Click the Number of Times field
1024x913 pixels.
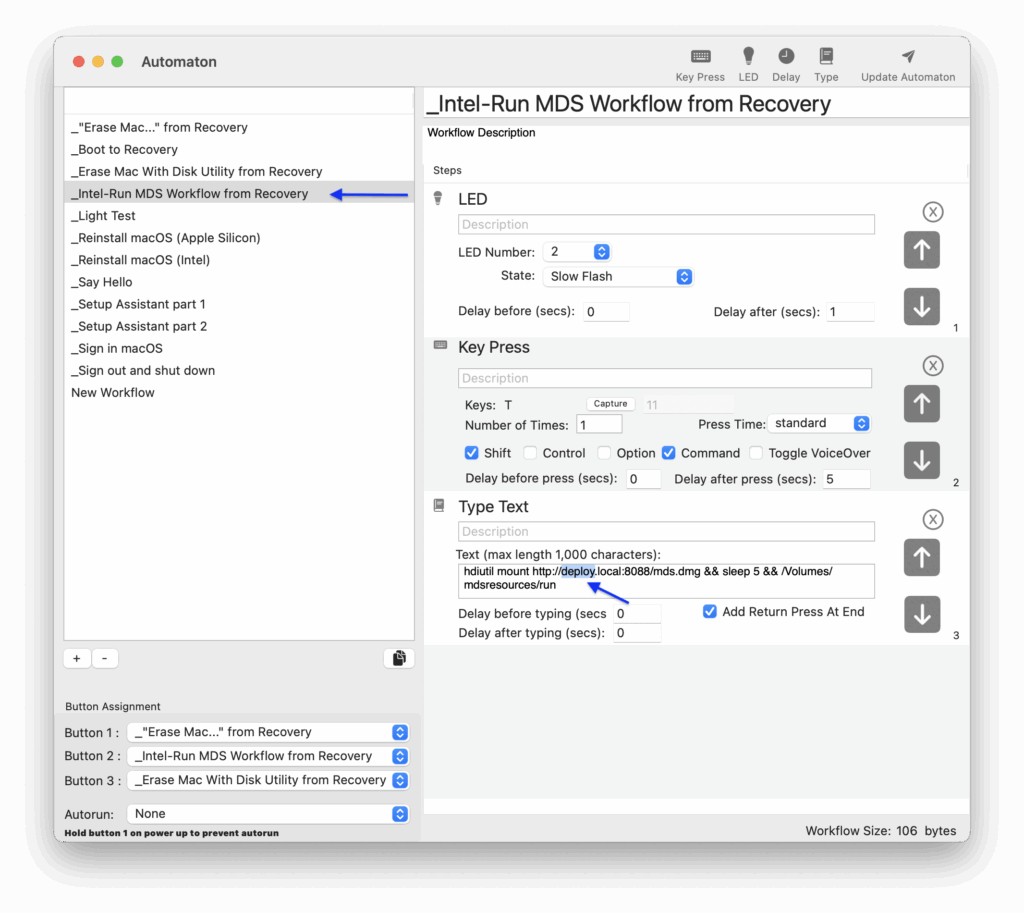[599, 425]
